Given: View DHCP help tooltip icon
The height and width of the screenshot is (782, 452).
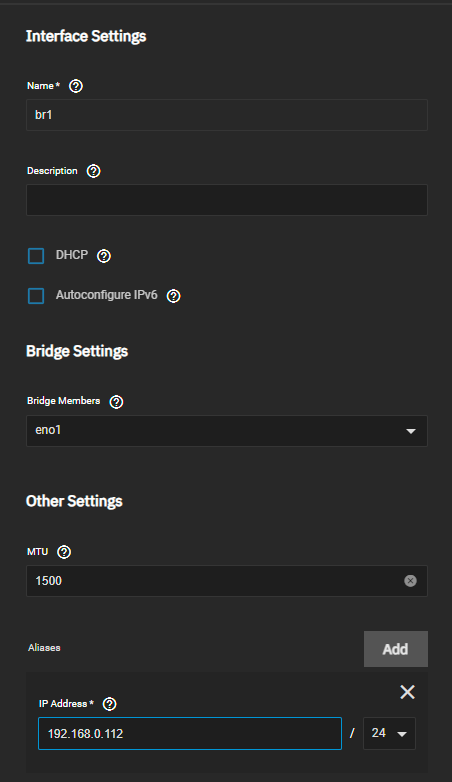Looking at the screenshot, I should click(104, 256).
